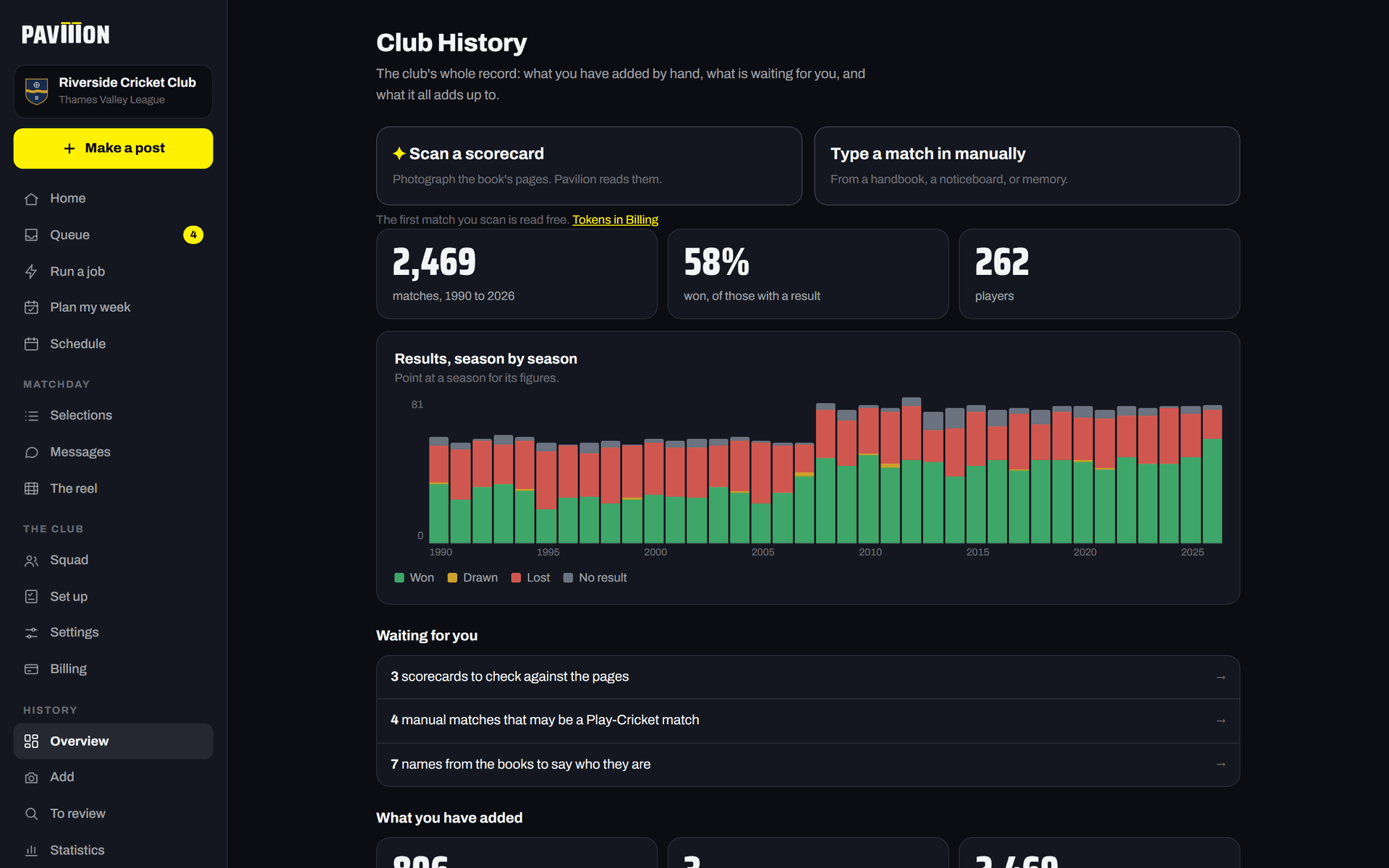The width and height of the screenshot is (1389, 868).
Task: Click the Messages speech bubble icon
Action: click(31, 452)
